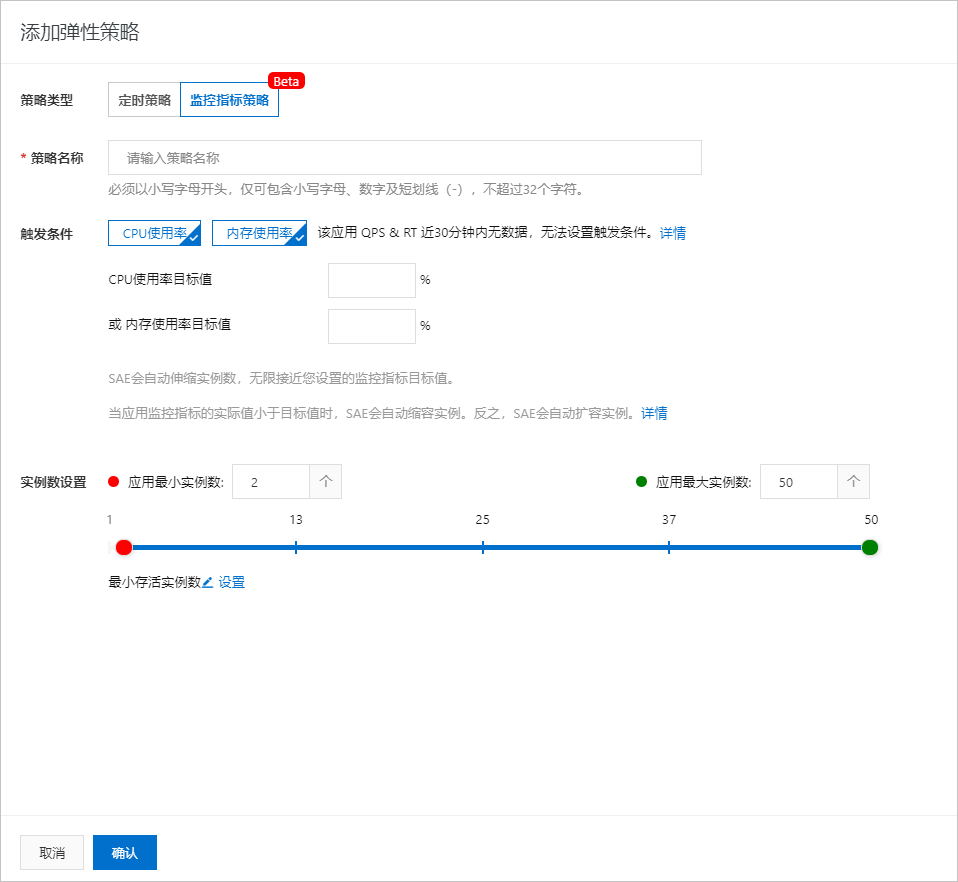Click the 触发条件 label
The image size is (958, 882).
point(46,234)
